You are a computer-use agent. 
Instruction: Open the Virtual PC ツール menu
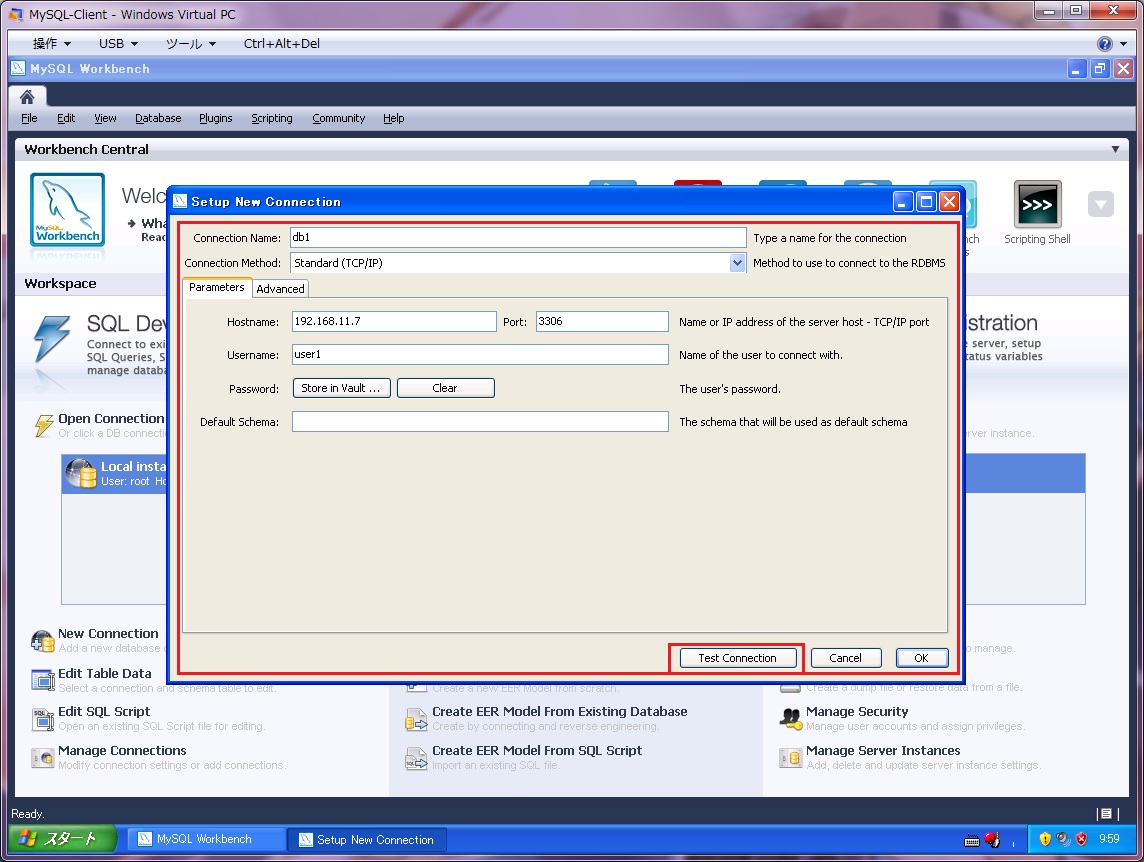(x=190, y=44)
